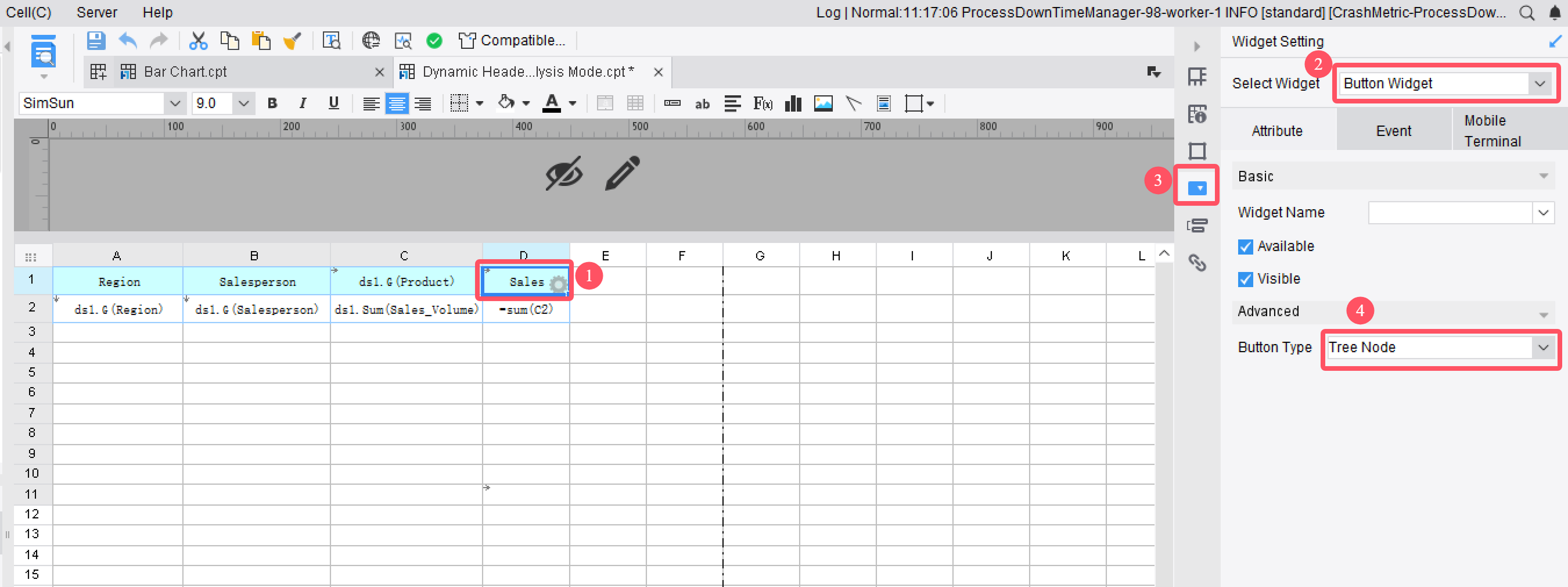Toggle center text alignment
This screenshot has height=587, width=1568.
(397, 104)
